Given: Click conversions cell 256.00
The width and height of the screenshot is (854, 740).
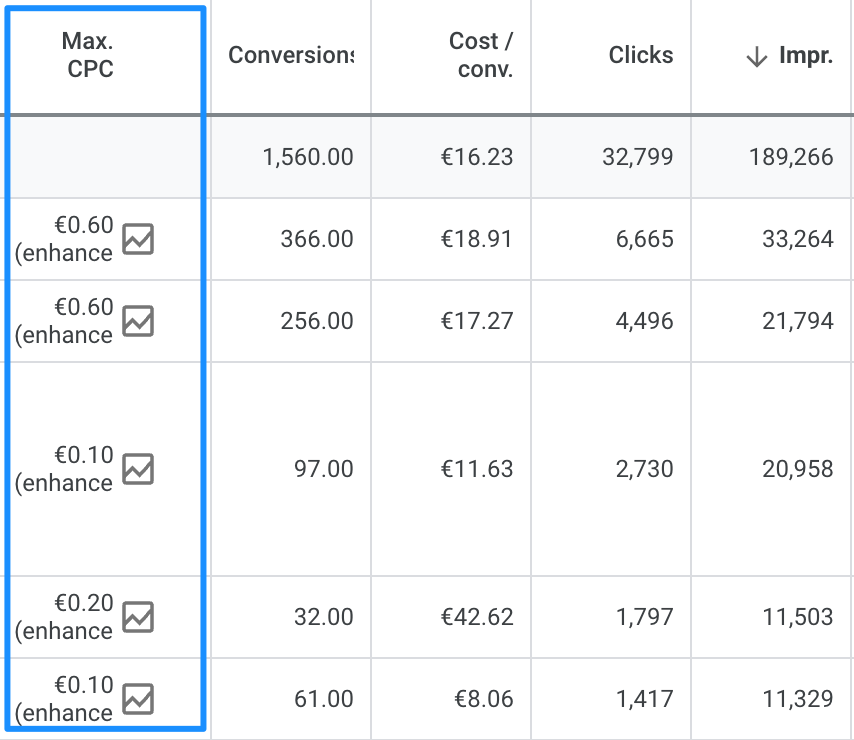Looking at the screenshot, I should (317, 321).
